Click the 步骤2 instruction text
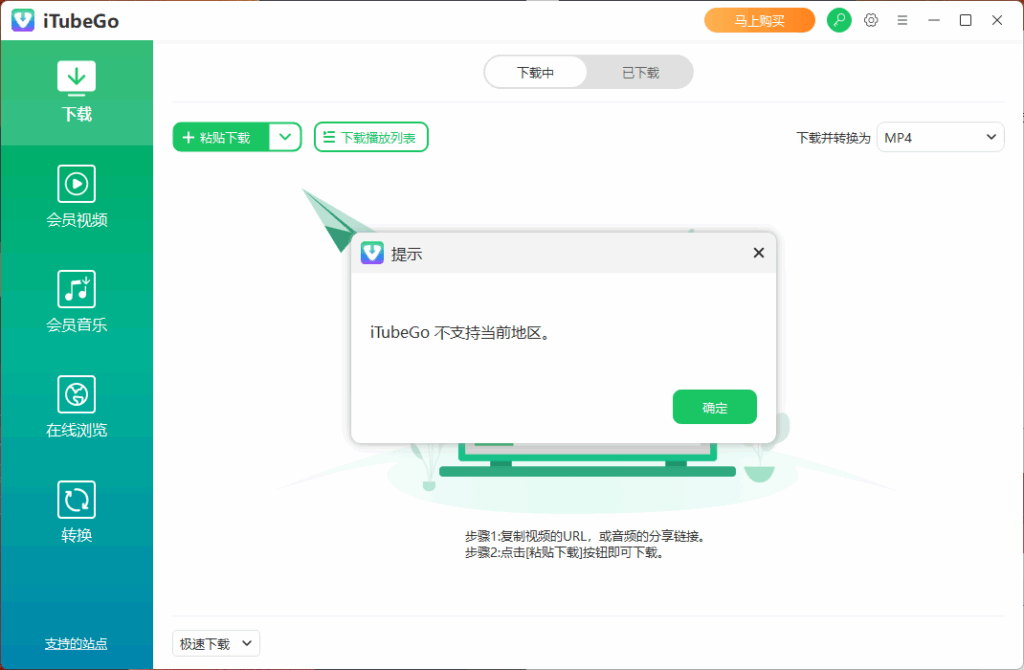Screen dimensions: 1024x670 click(x=566, y=552)
